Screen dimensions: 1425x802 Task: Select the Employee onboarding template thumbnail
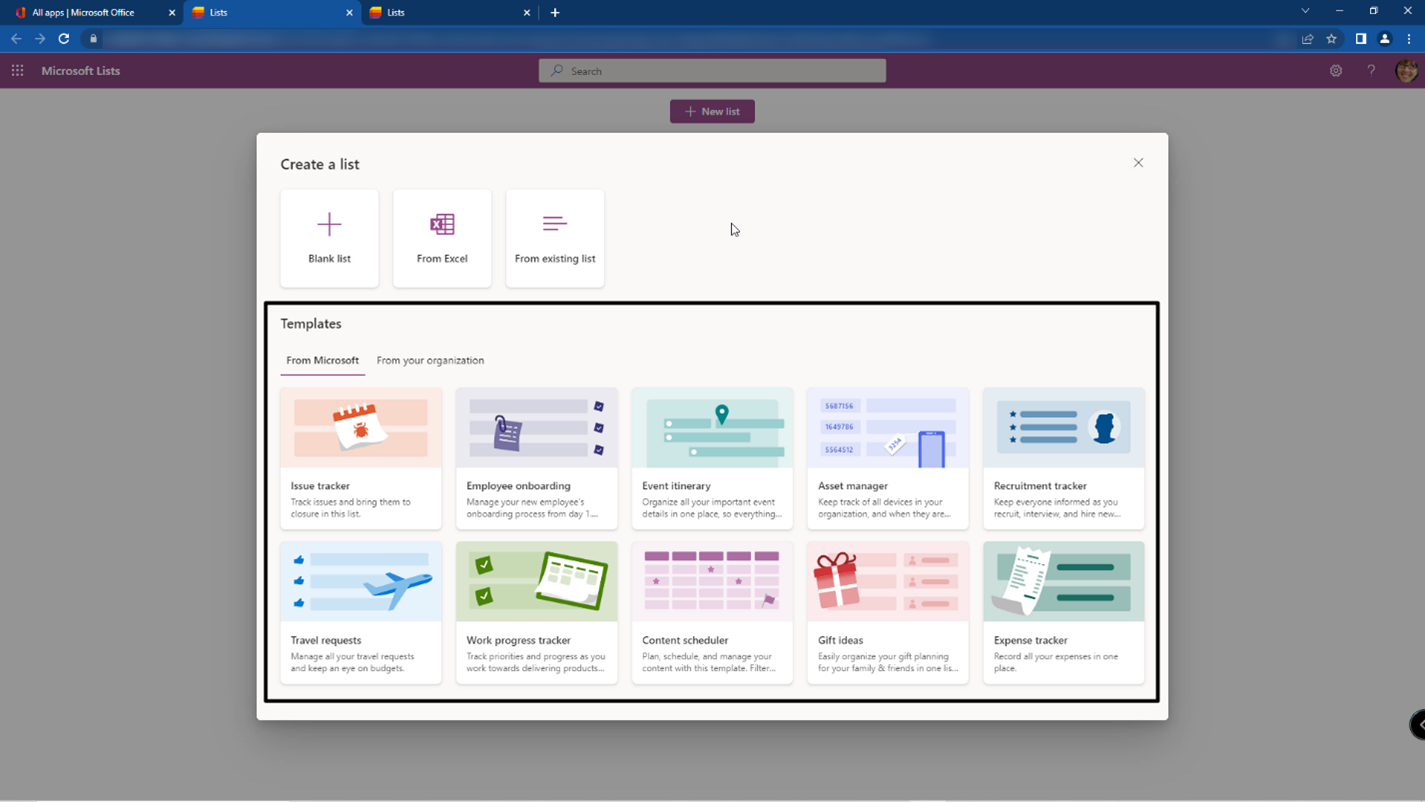537,428
